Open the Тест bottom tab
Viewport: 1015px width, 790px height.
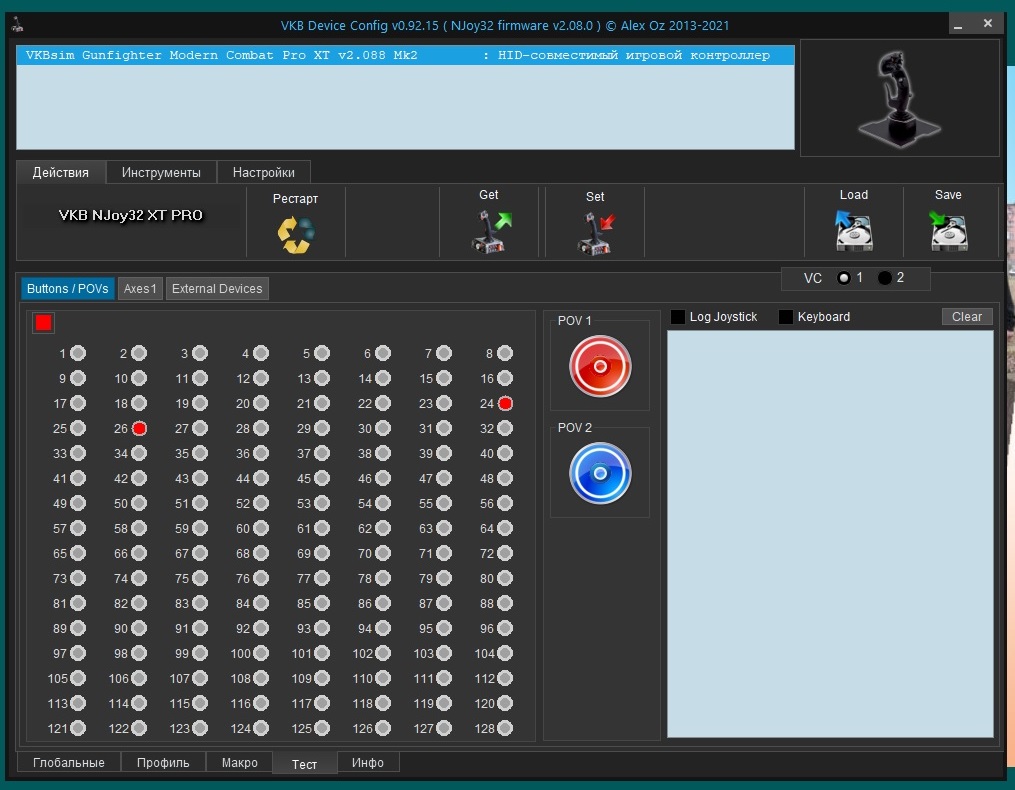(304, 764)
